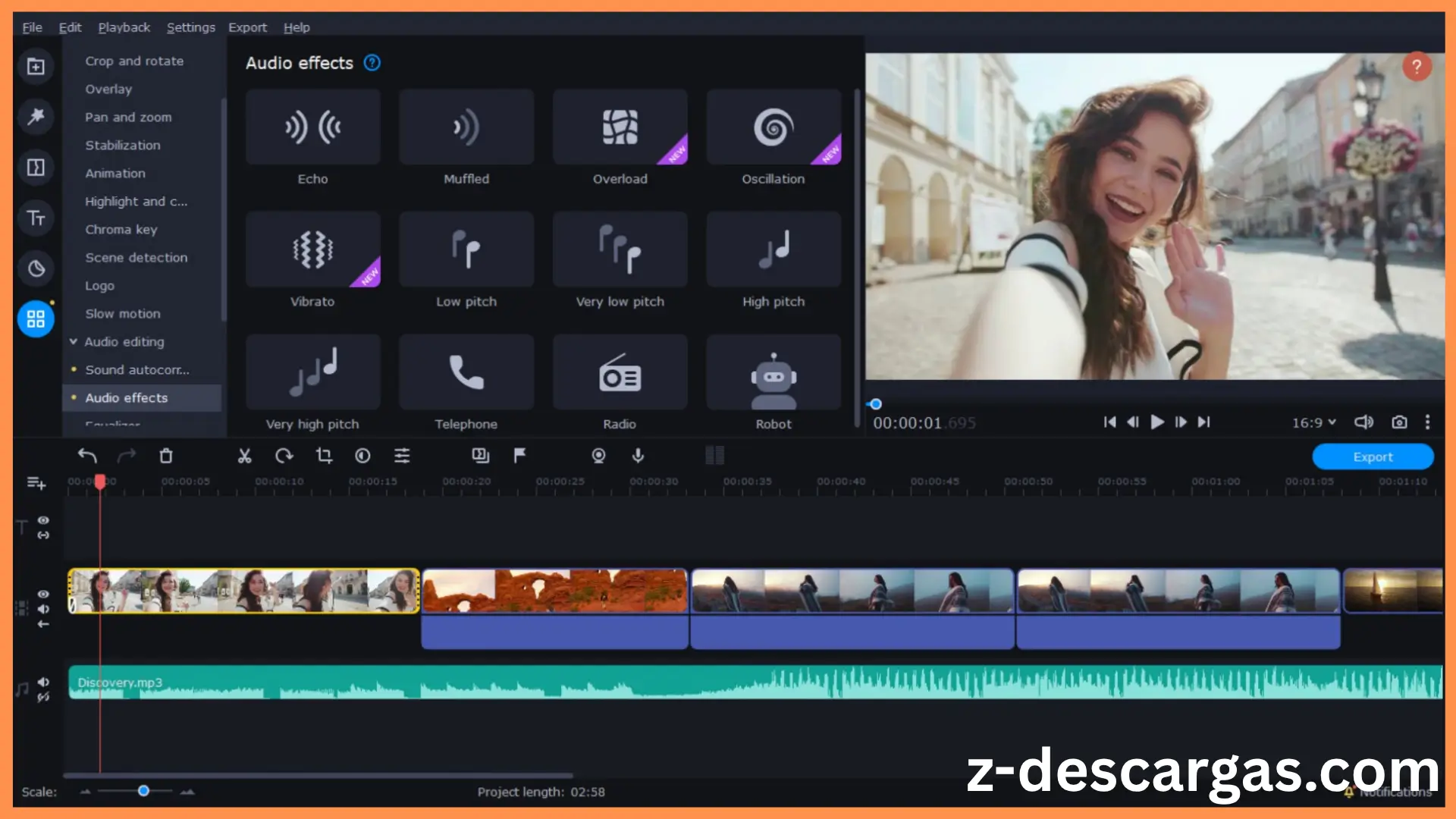Click the red help question button
Screen dimensions: 1456x819
point(1417,67)
